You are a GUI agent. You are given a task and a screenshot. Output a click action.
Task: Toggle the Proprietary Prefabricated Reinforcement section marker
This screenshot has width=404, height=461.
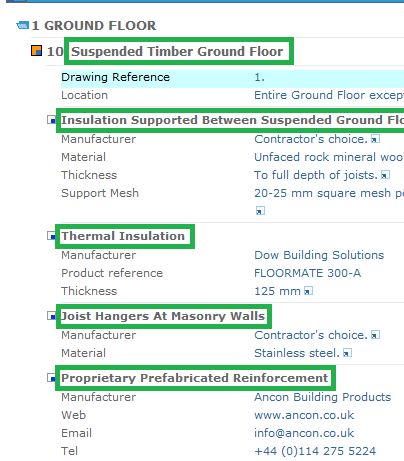pyautogui.click(x=51, y=378)
